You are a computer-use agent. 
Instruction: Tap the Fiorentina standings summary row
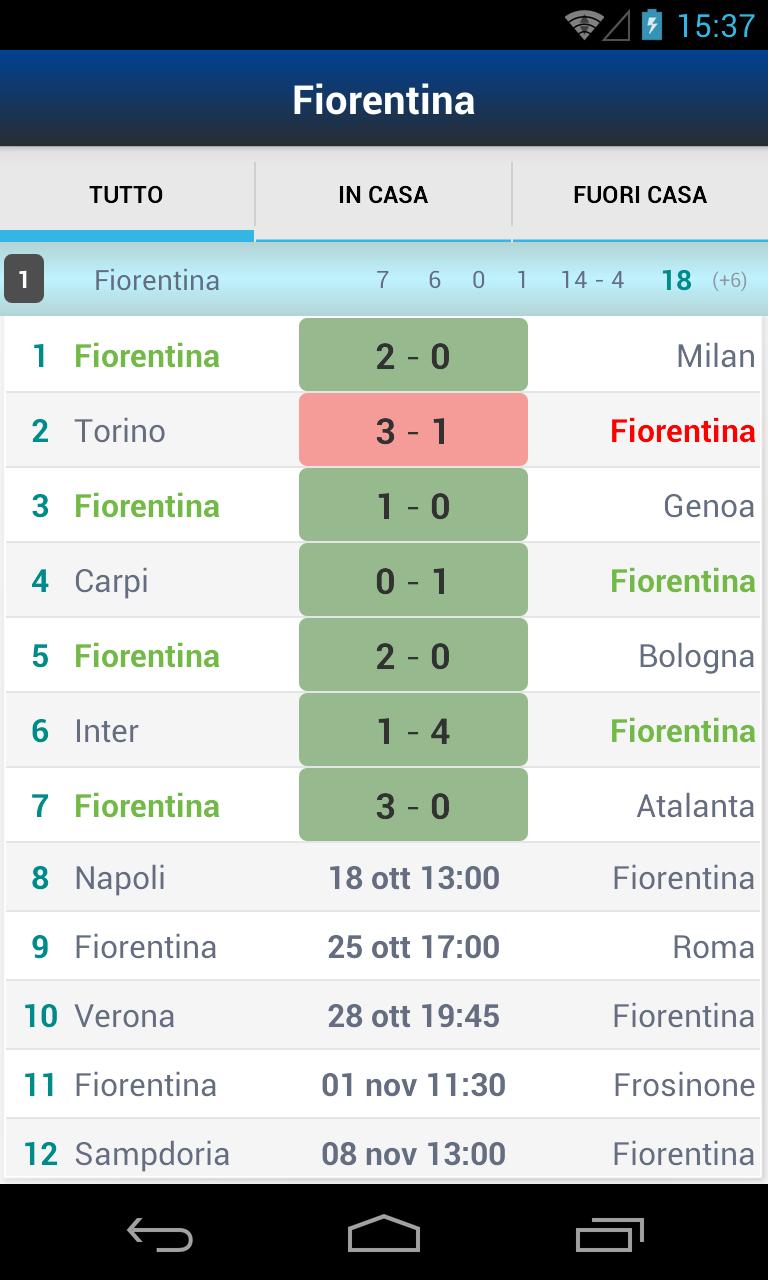383,280
